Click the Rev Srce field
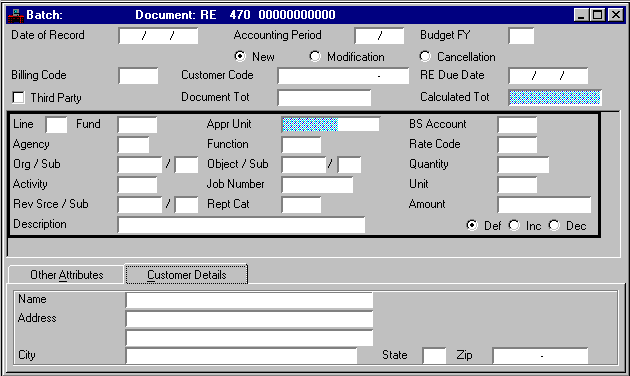 (140, 205)
